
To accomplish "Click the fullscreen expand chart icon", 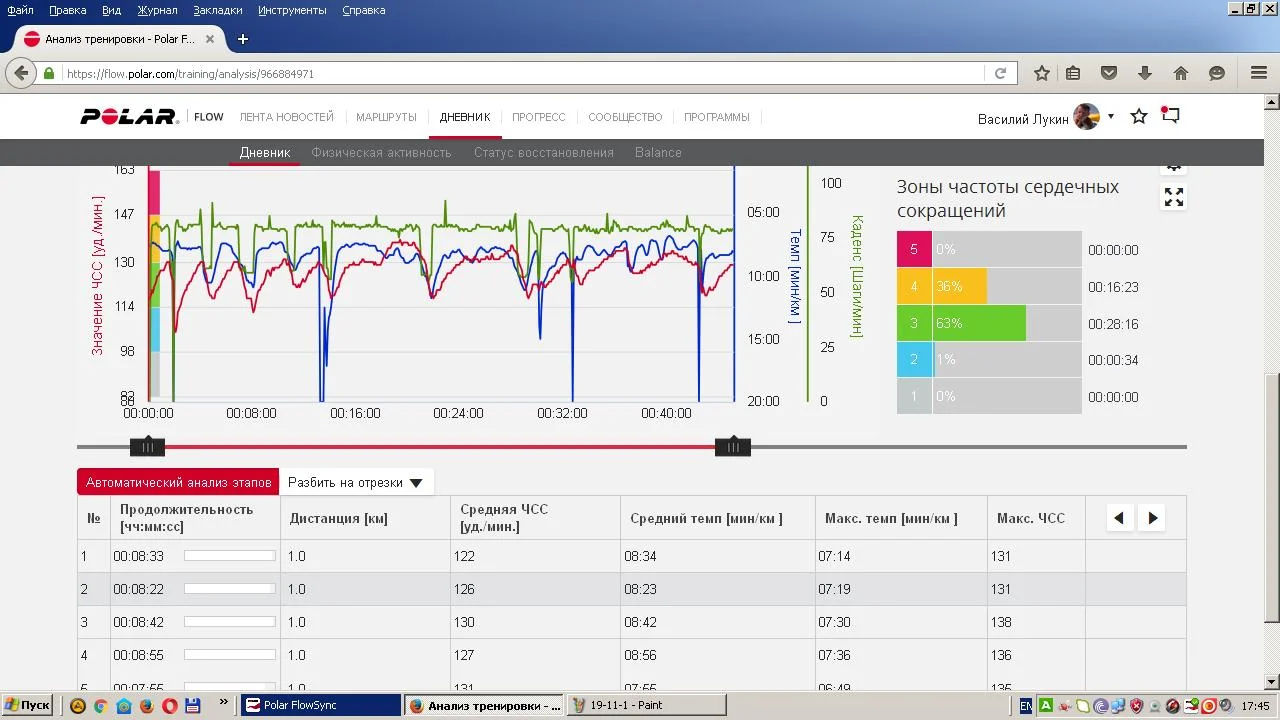I will pos(1174,197).
